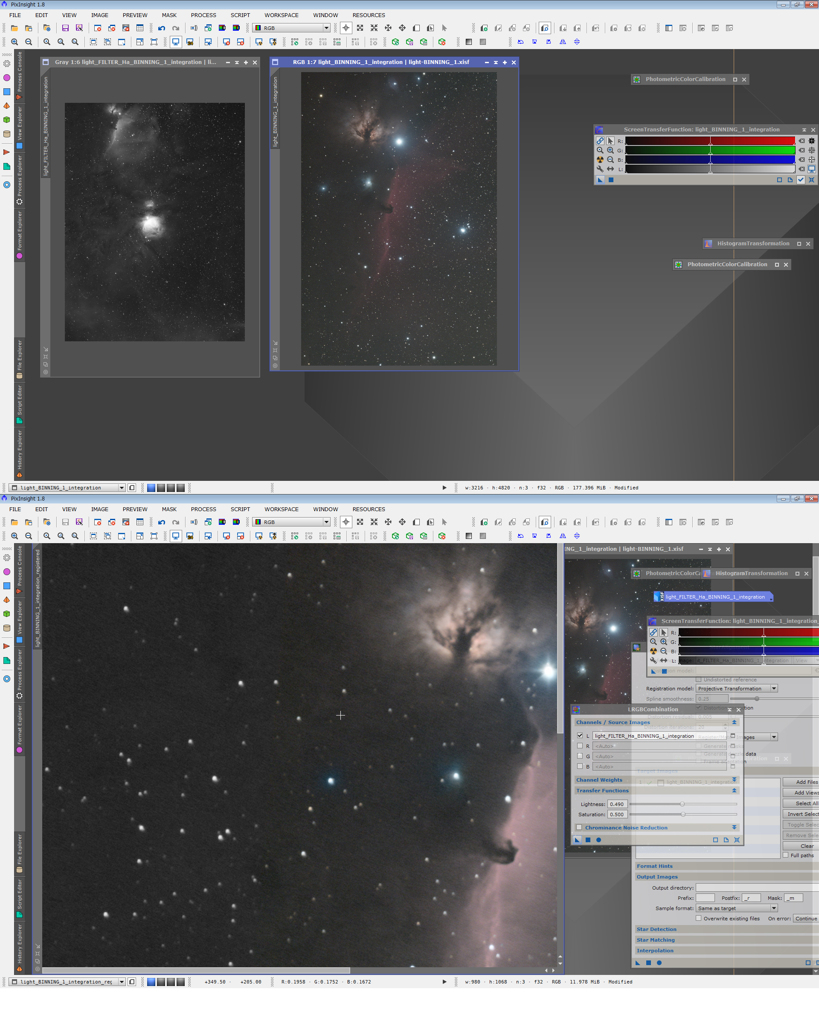Adjust the Lightness slider in LRGBCombination

click(683, 804)
